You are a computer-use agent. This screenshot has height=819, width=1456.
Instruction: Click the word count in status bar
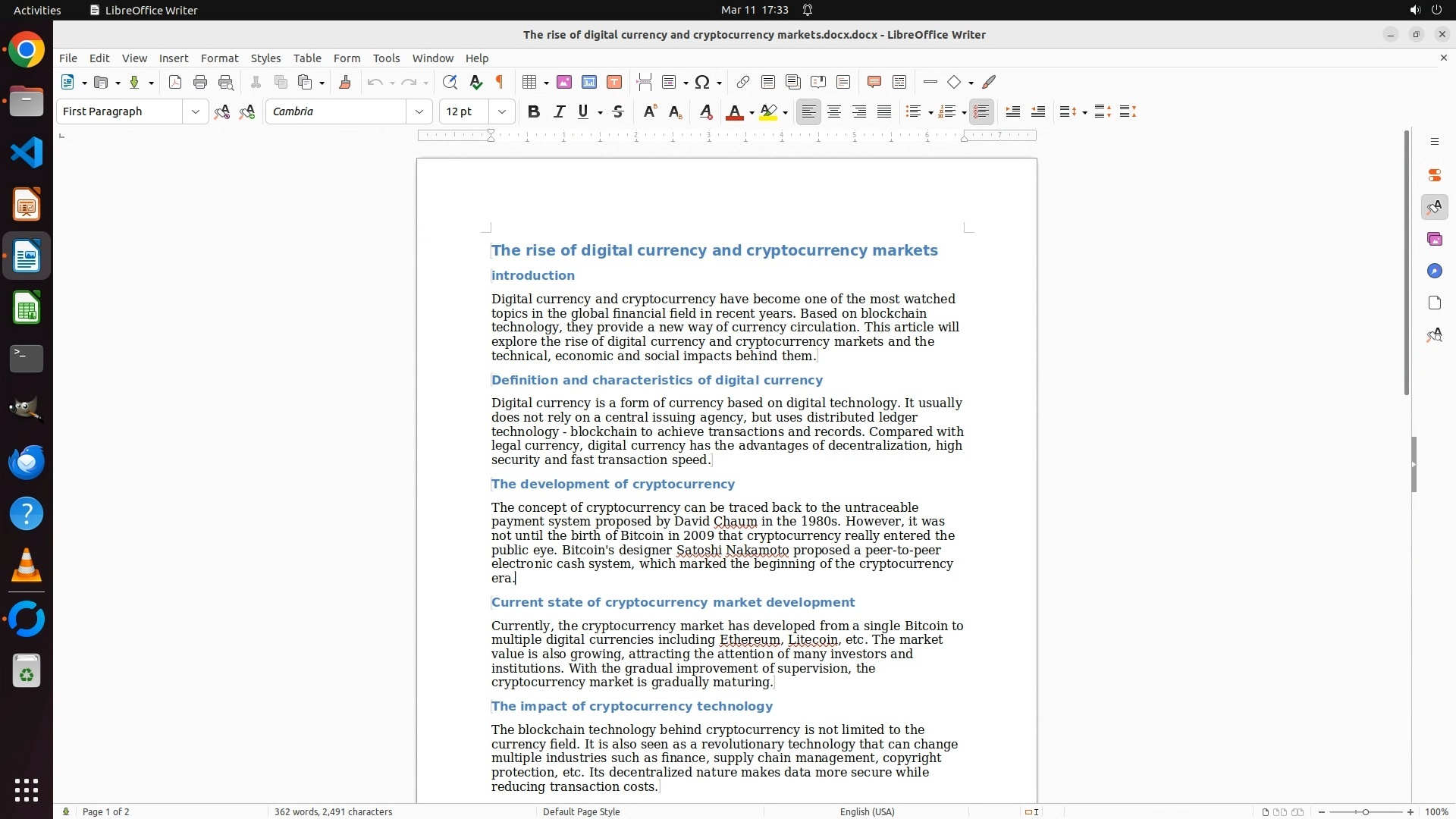tap(333, 811)
